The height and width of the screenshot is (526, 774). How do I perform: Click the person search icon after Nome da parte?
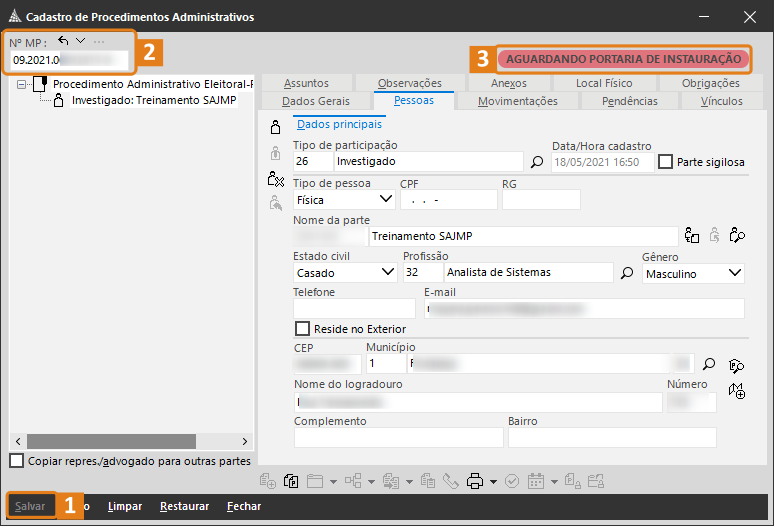pos(737,235)
